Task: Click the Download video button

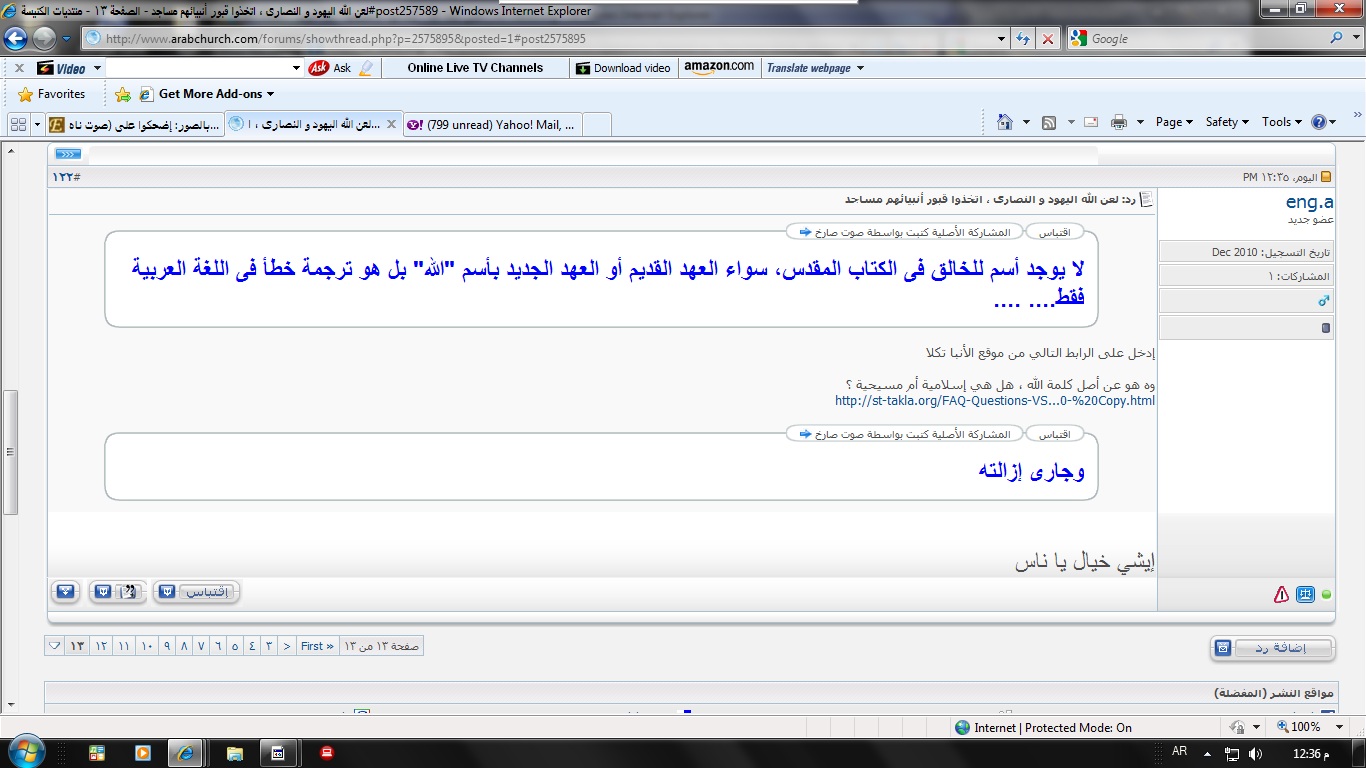Action: [623, 68]
